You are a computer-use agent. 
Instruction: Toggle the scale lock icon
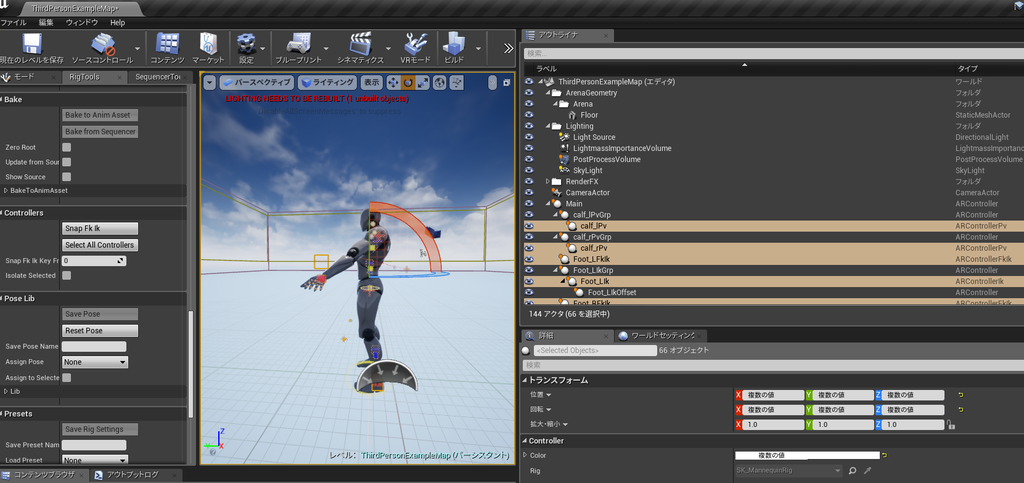pos(951,424)
